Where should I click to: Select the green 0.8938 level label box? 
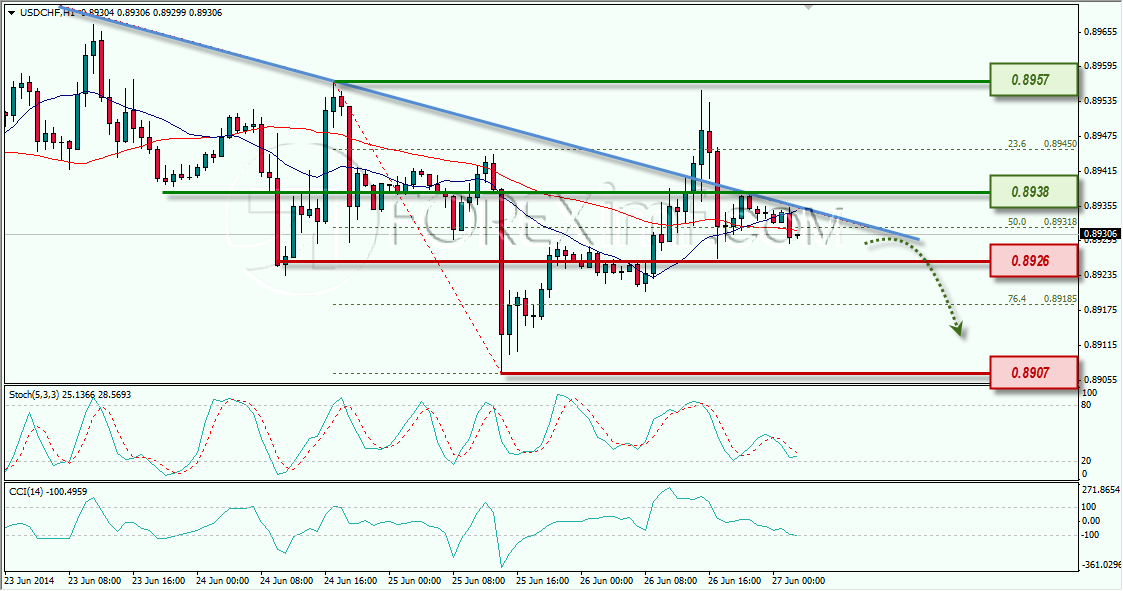[1033, 191]
